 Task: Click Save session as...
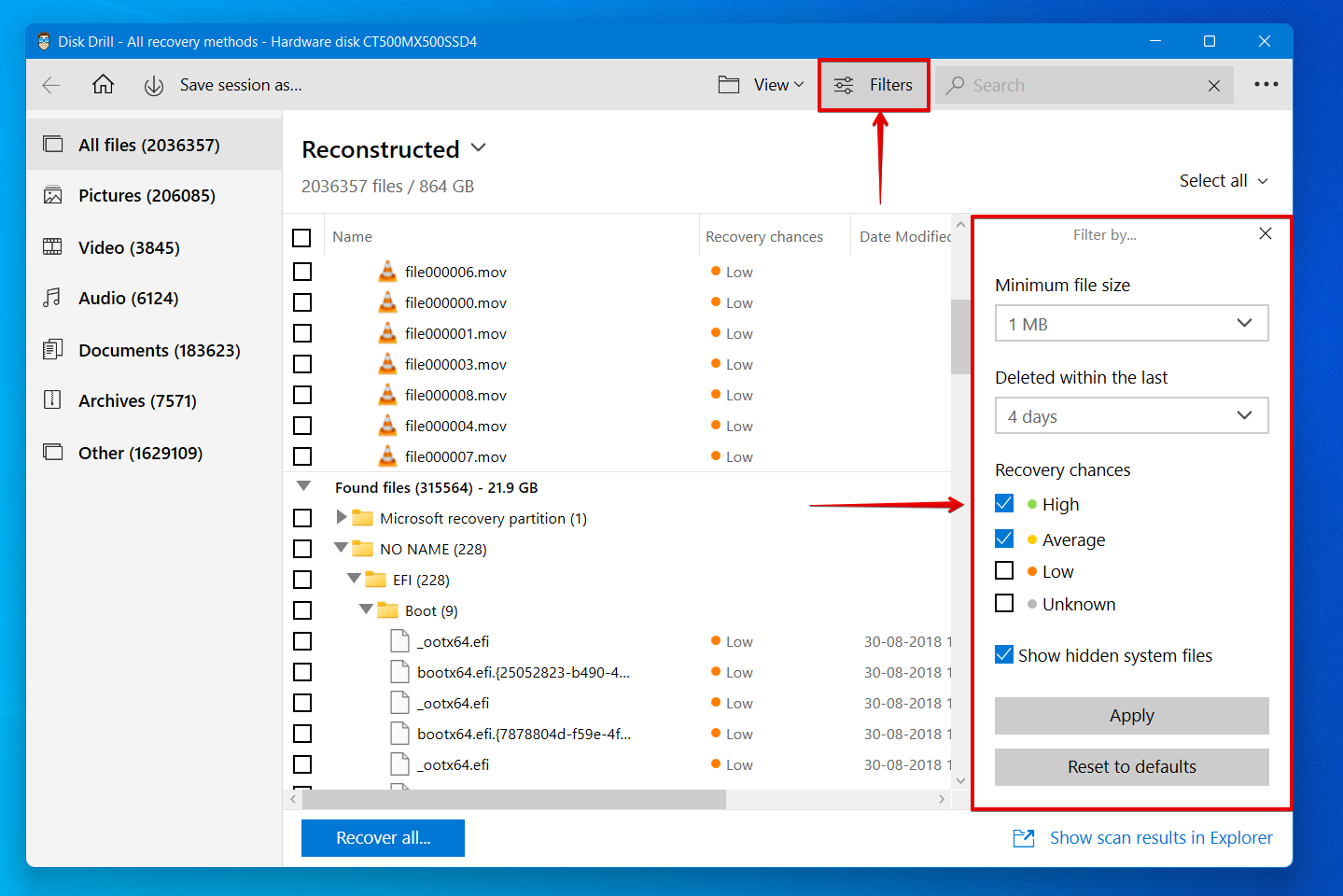click(x=241, y=85)
